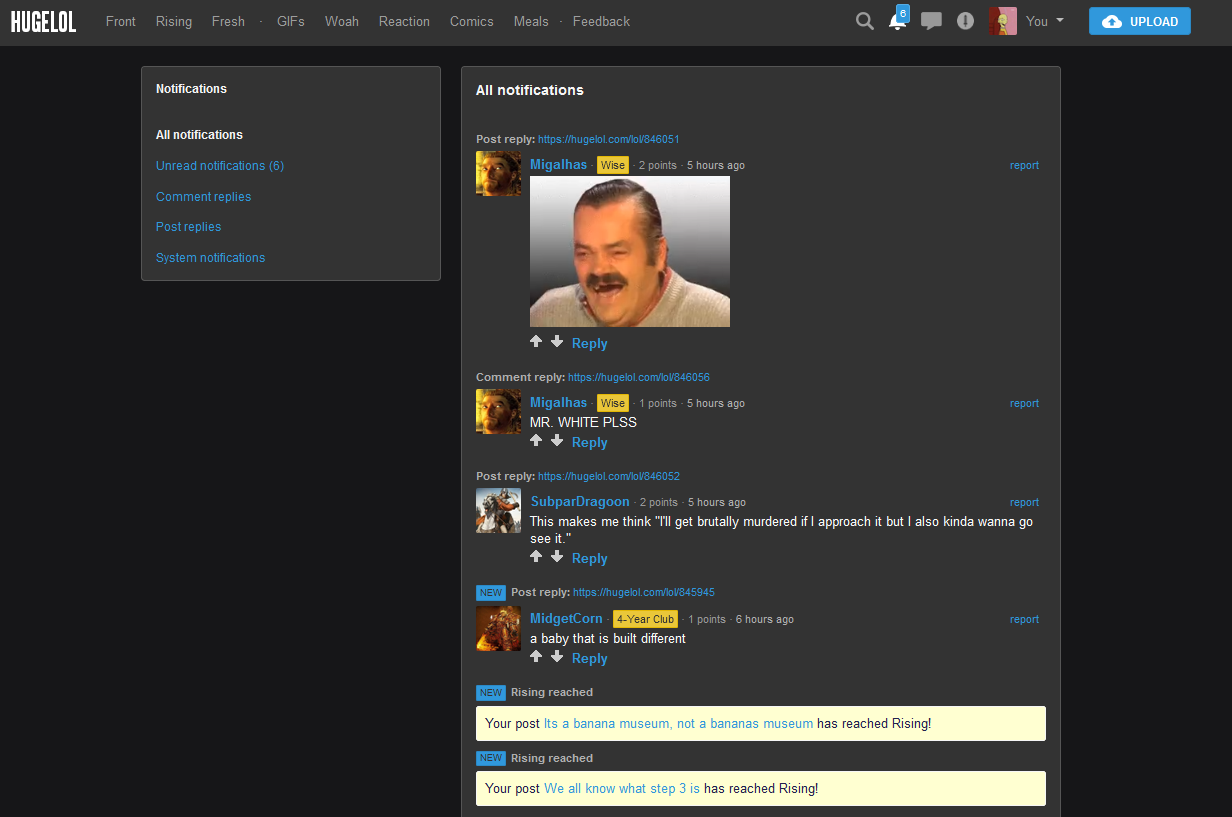1232x817 pixels.
Task: Open the notifications bell icon
Action: 898,20
